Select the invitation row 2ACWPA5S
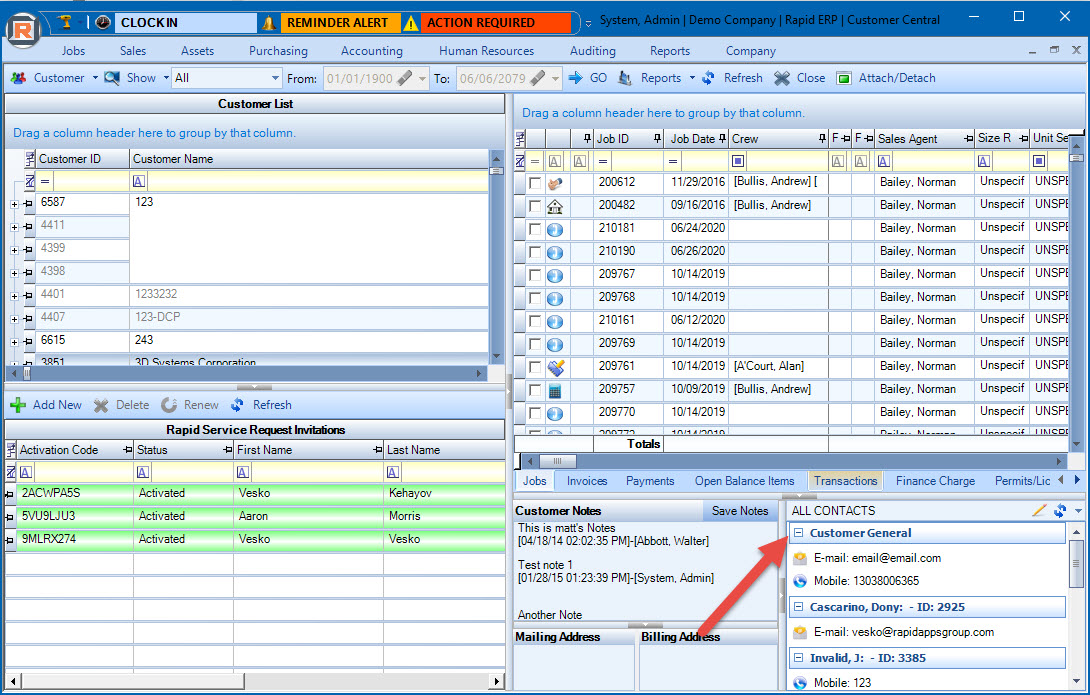 tap(254, 493)
